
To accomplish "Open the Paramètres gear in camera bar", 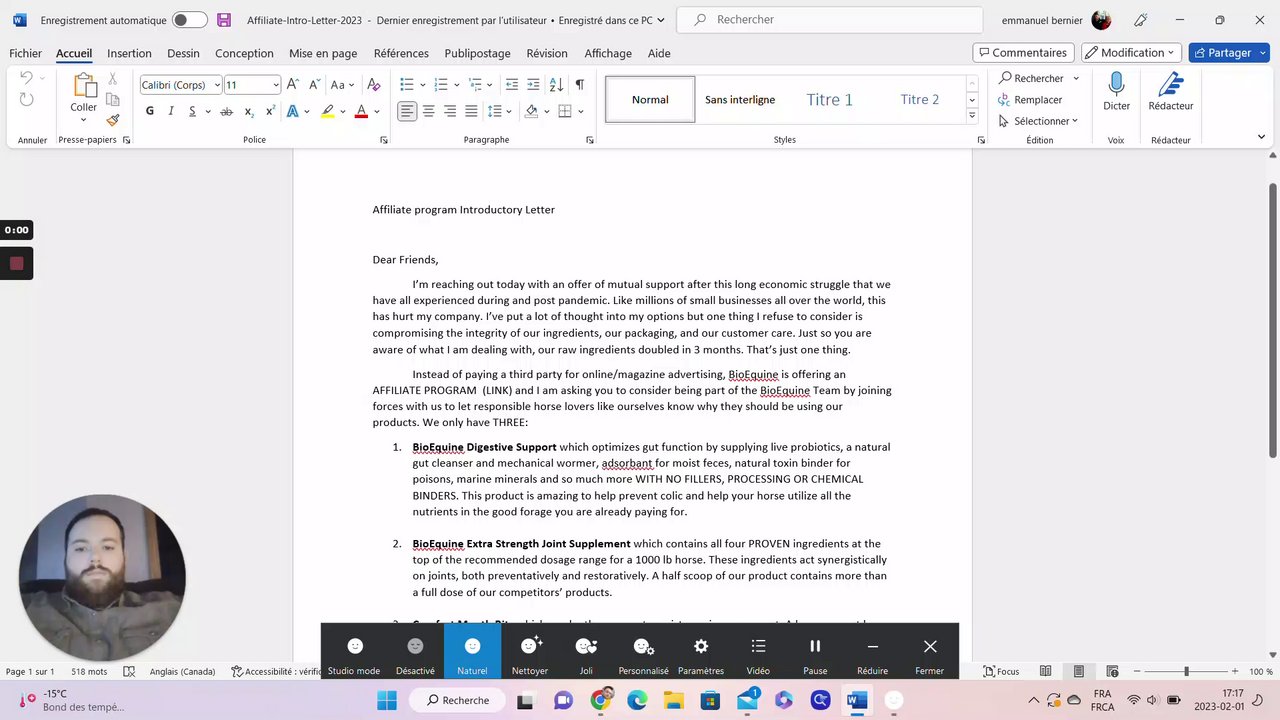I will pos(701,654).
